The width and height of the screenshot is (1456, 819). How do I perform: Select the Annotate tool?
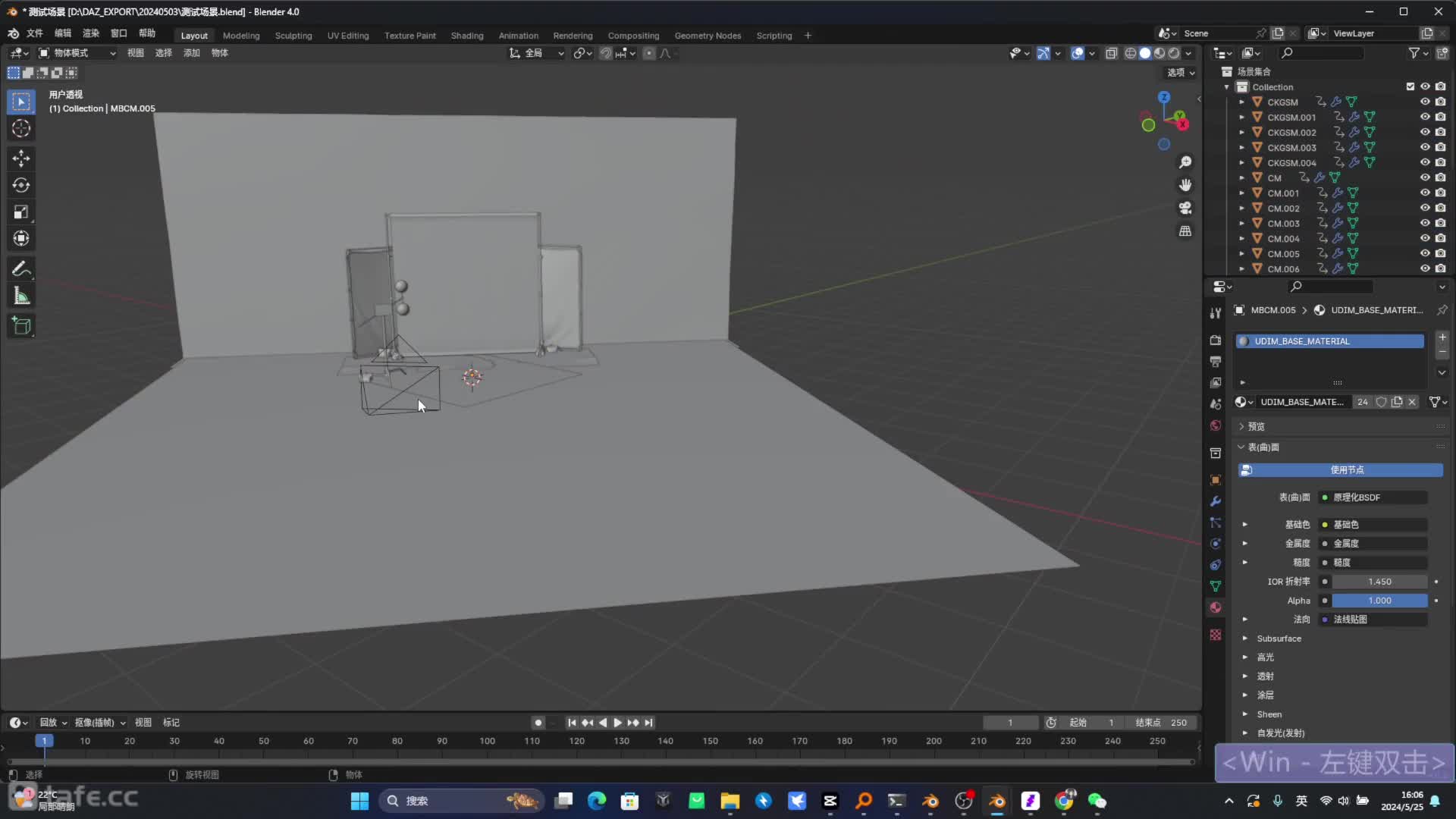coord(21,269)
